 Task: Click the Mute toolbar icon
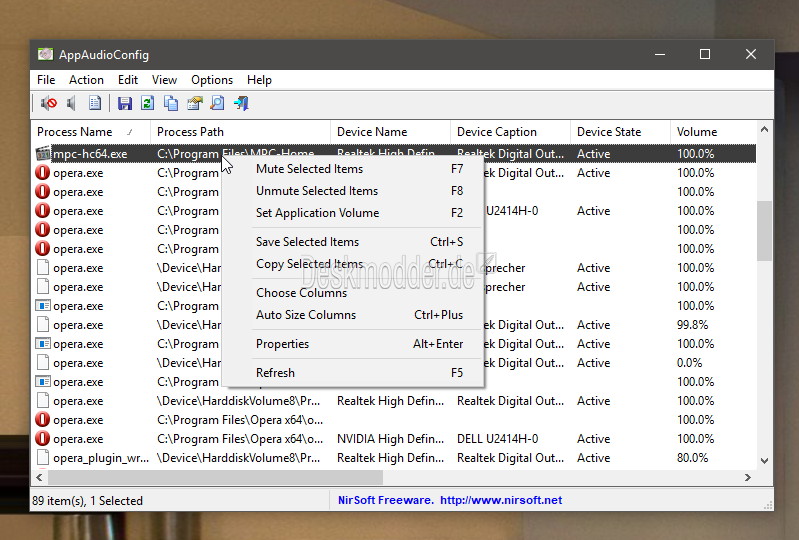(49, 103)
